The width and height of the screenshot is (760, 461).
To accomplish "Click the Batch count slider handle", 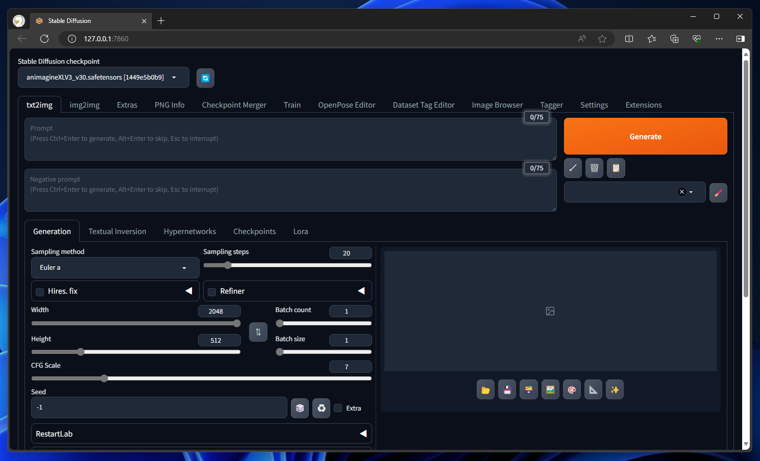I will point(279,323).
